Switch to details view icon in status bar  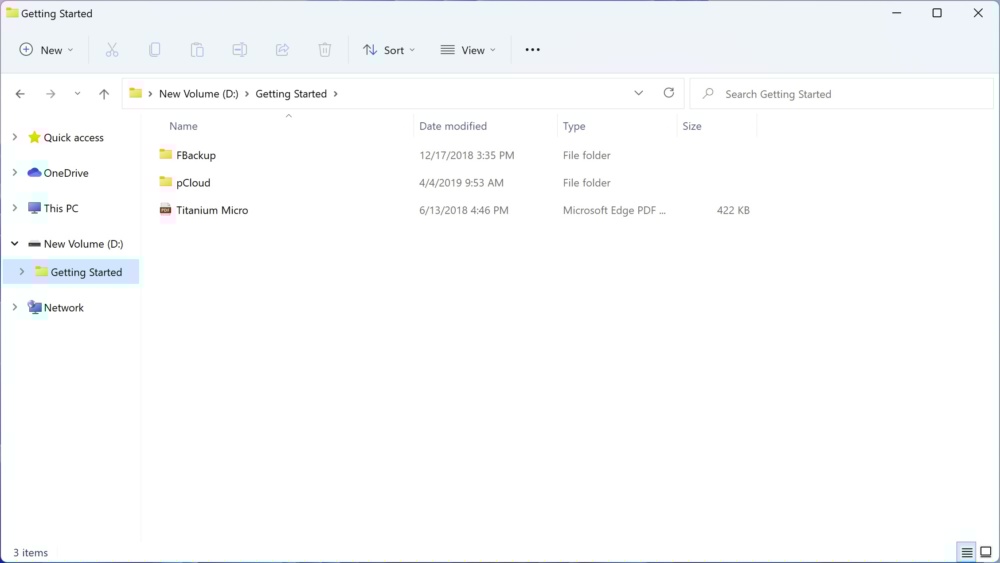click(x=967, y=552)
